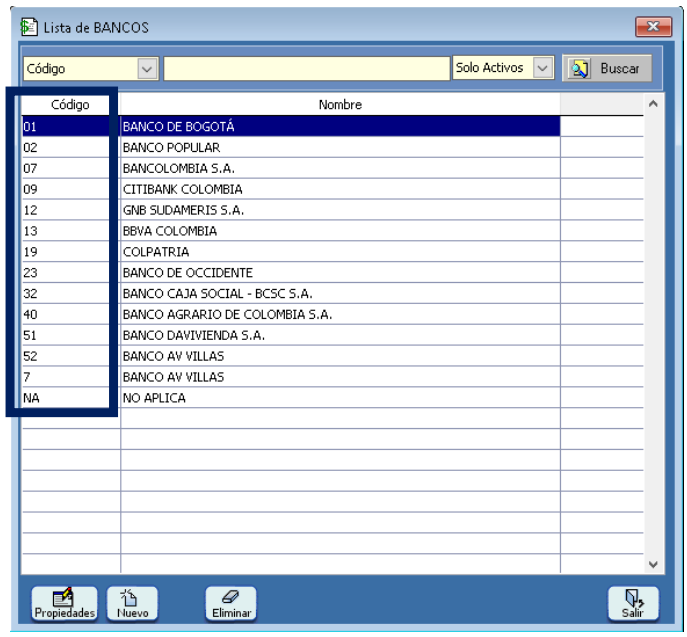Close the Lista de BANCOS window
Viewport: 687px width, 637px height.
pyautogui.click(x=653, y=27)
